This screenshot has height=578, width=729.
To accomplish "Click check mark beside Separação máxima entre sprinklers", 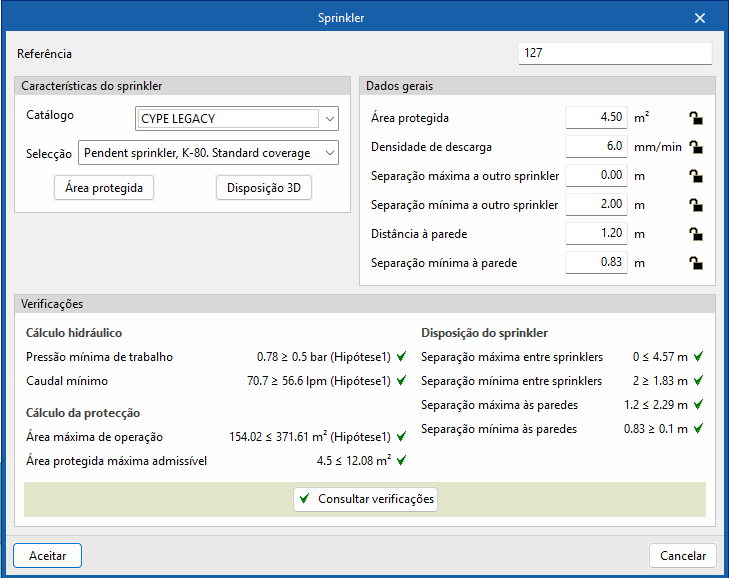I will [698, 357].
